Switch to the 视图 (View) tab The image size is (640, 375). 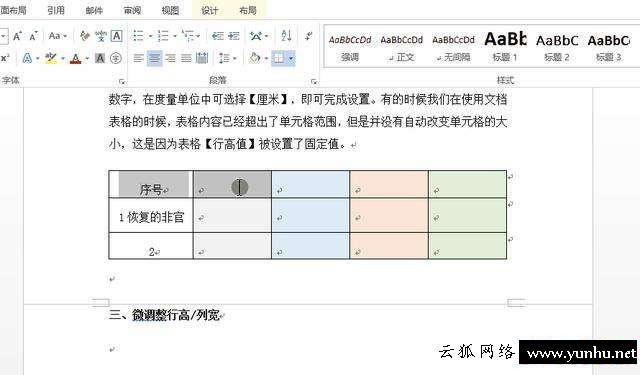pos(170,10)
